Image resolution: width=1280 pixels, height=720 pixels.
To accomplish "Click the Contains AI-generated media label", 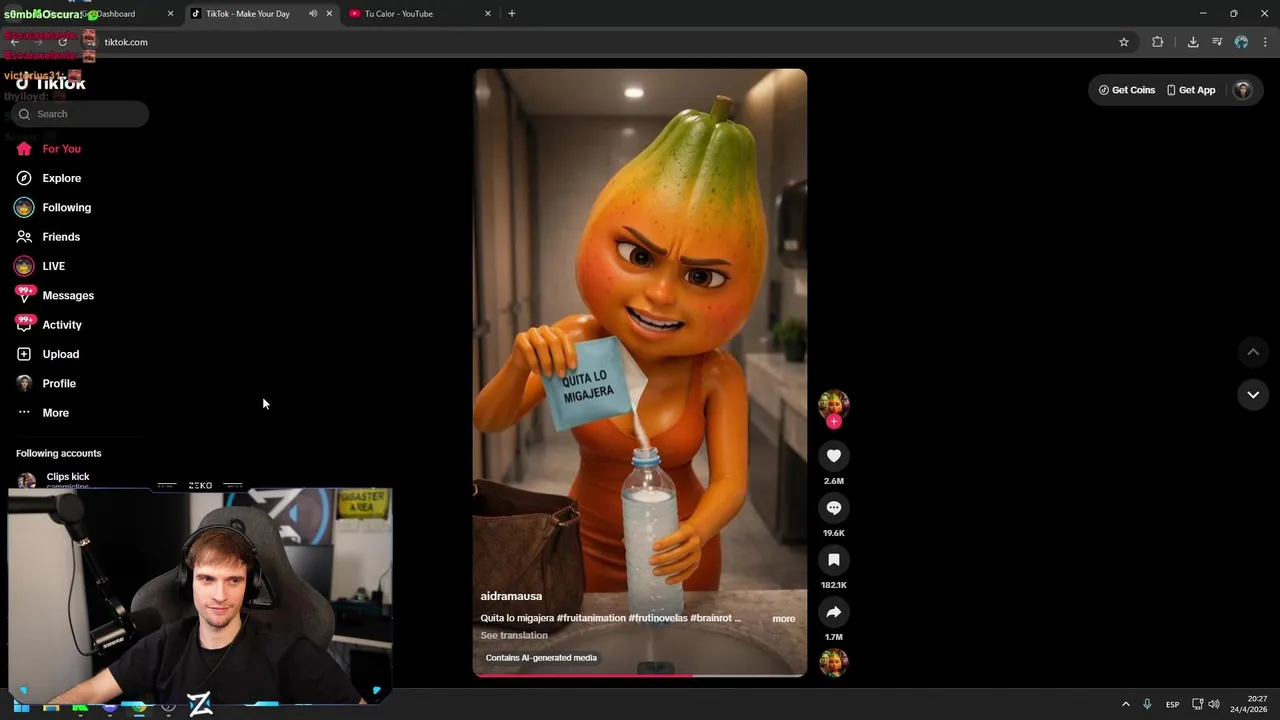I will point(541,658).
